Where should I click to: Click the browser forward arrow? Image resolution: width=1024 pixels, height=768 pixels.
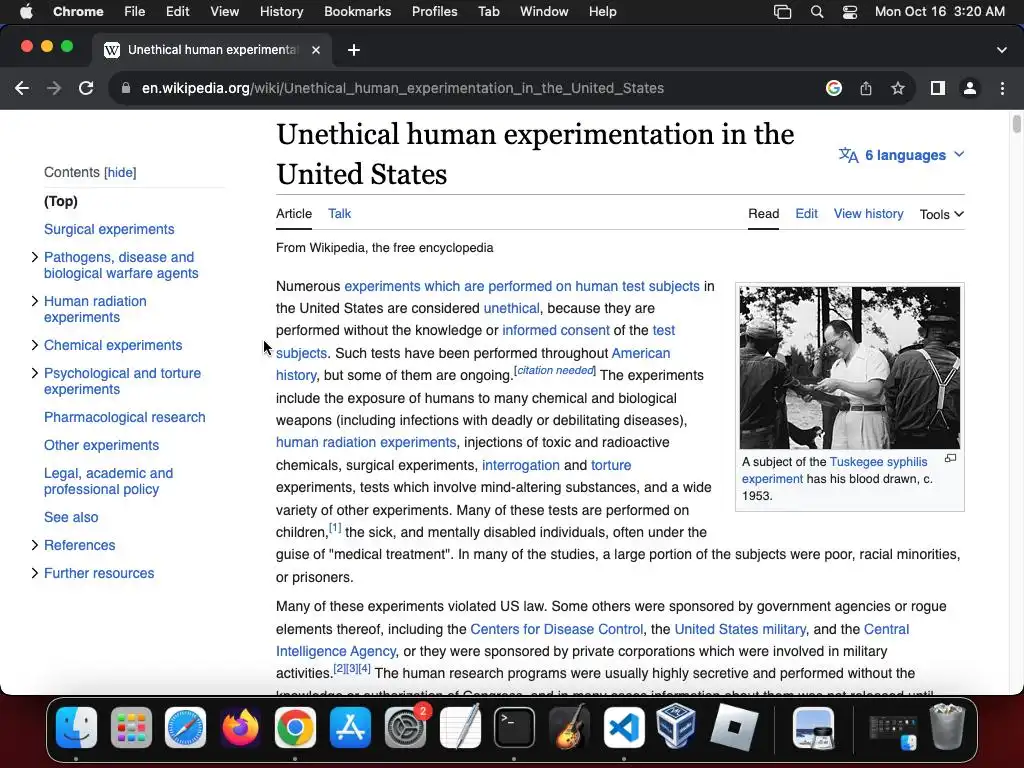click(x=54, y=88)
